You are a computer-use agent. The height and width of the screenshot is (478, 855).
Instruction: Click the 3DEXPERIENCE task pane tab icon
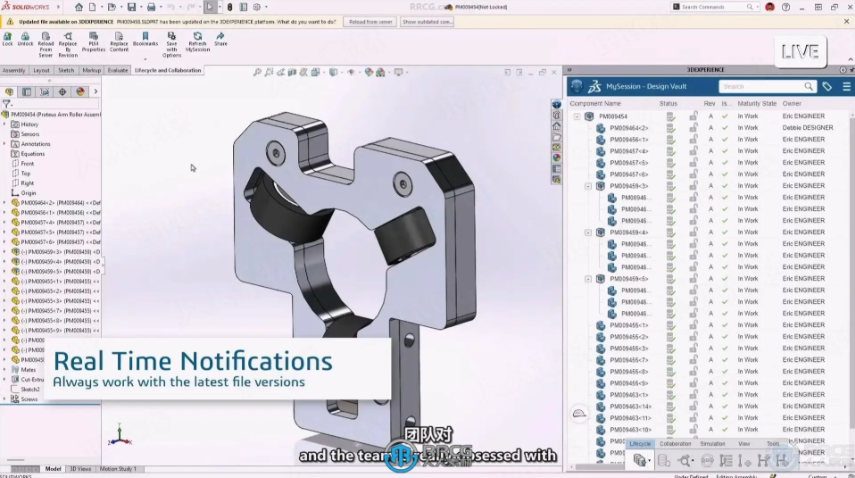(556, 104)
